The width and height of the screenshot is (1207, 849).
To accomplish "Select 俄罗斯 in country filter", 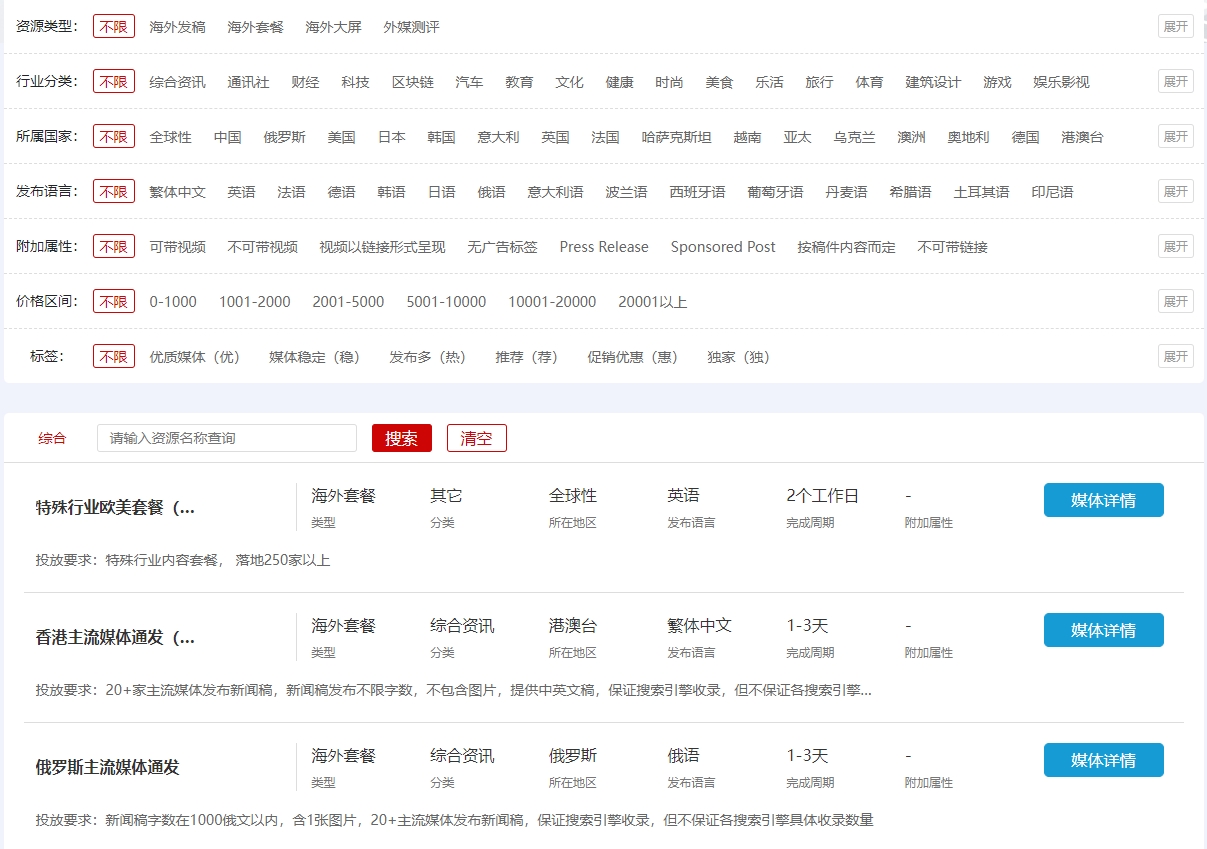I will (284, 137).
